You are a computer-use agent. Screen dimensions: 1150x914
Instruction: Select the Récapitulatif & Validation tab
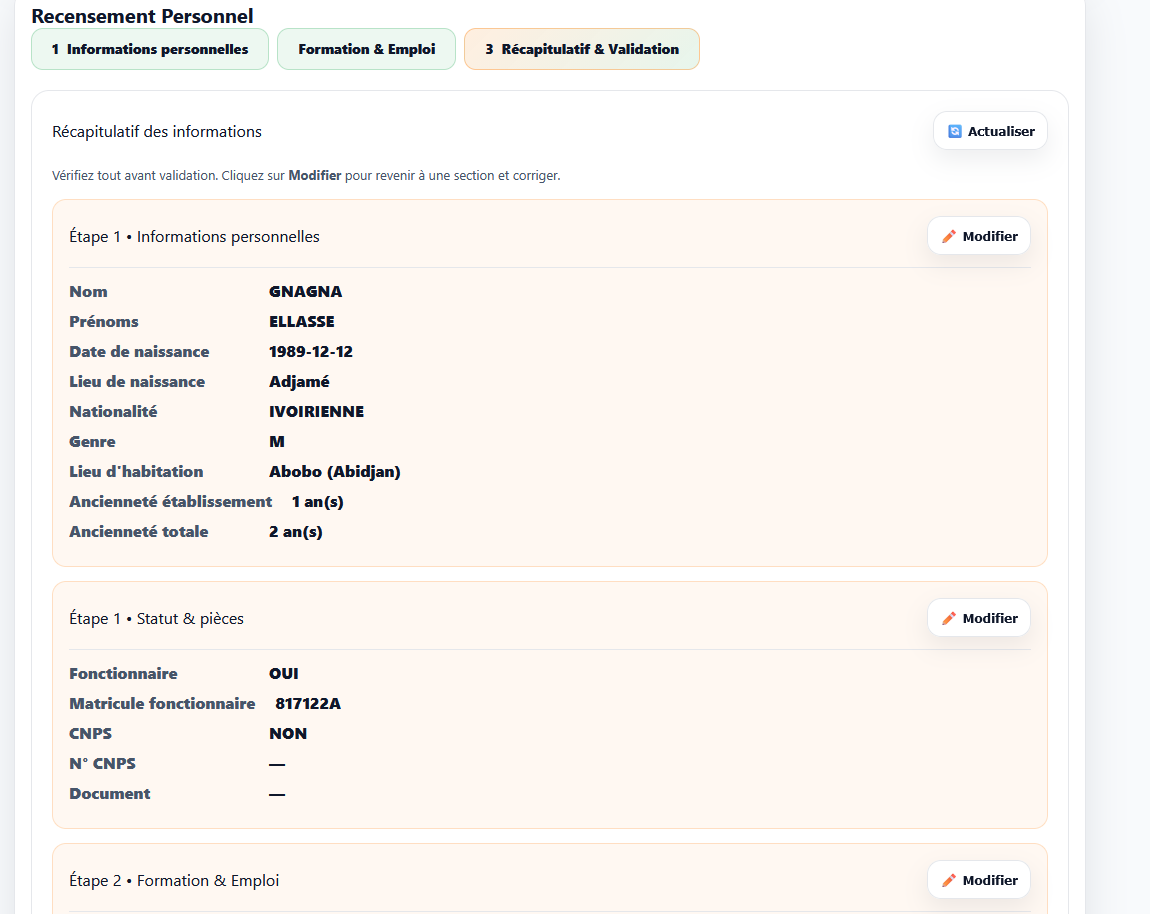(x=581, y=49)
